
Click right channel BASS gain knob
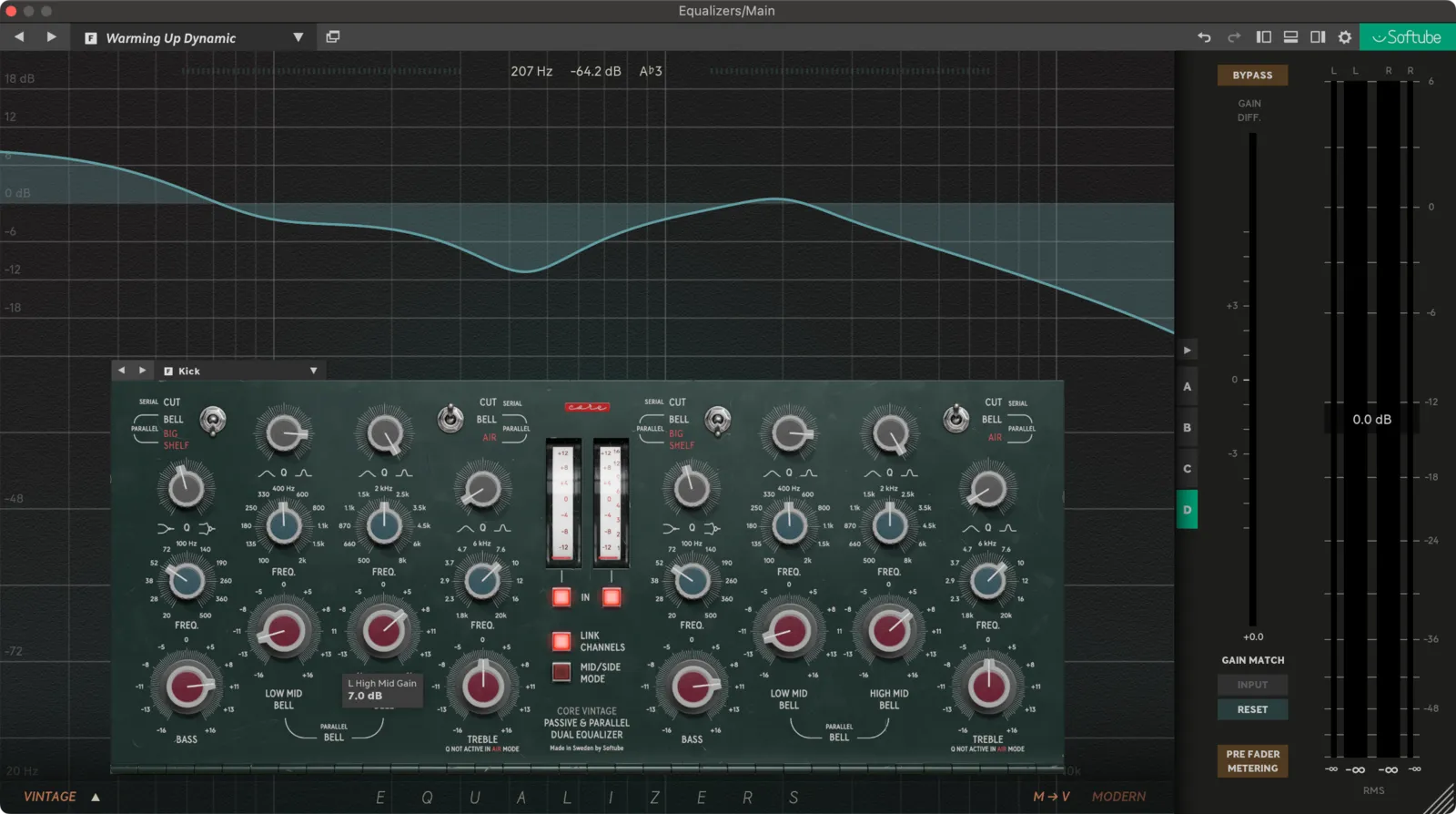[x=693, y=688]
